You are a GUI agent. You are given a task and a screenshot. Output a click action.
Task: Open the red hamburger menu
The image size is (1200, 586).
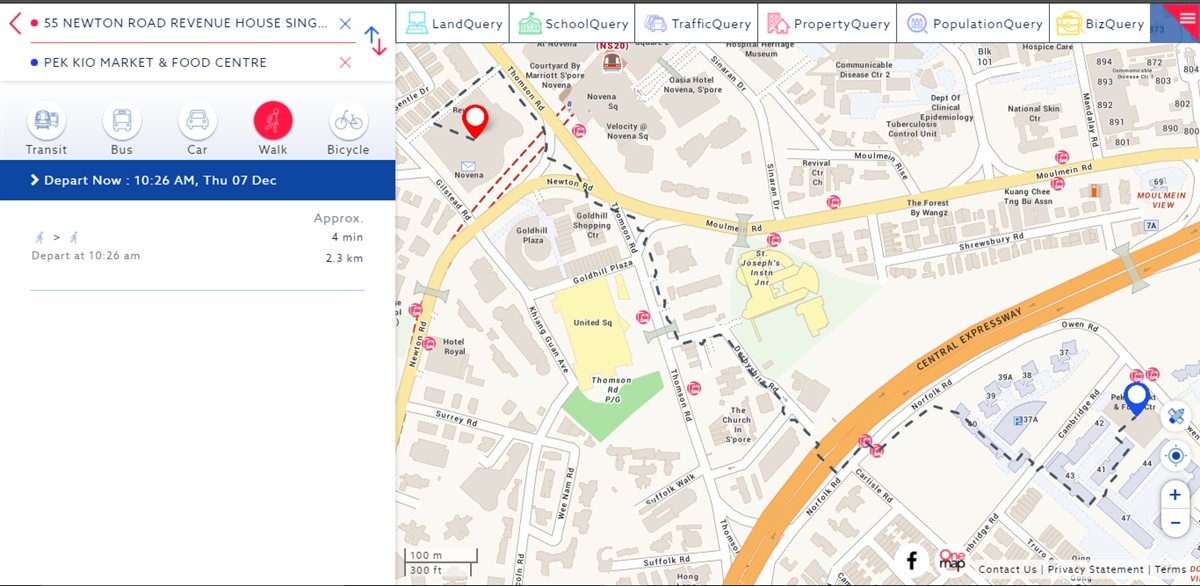(1186, 17)
